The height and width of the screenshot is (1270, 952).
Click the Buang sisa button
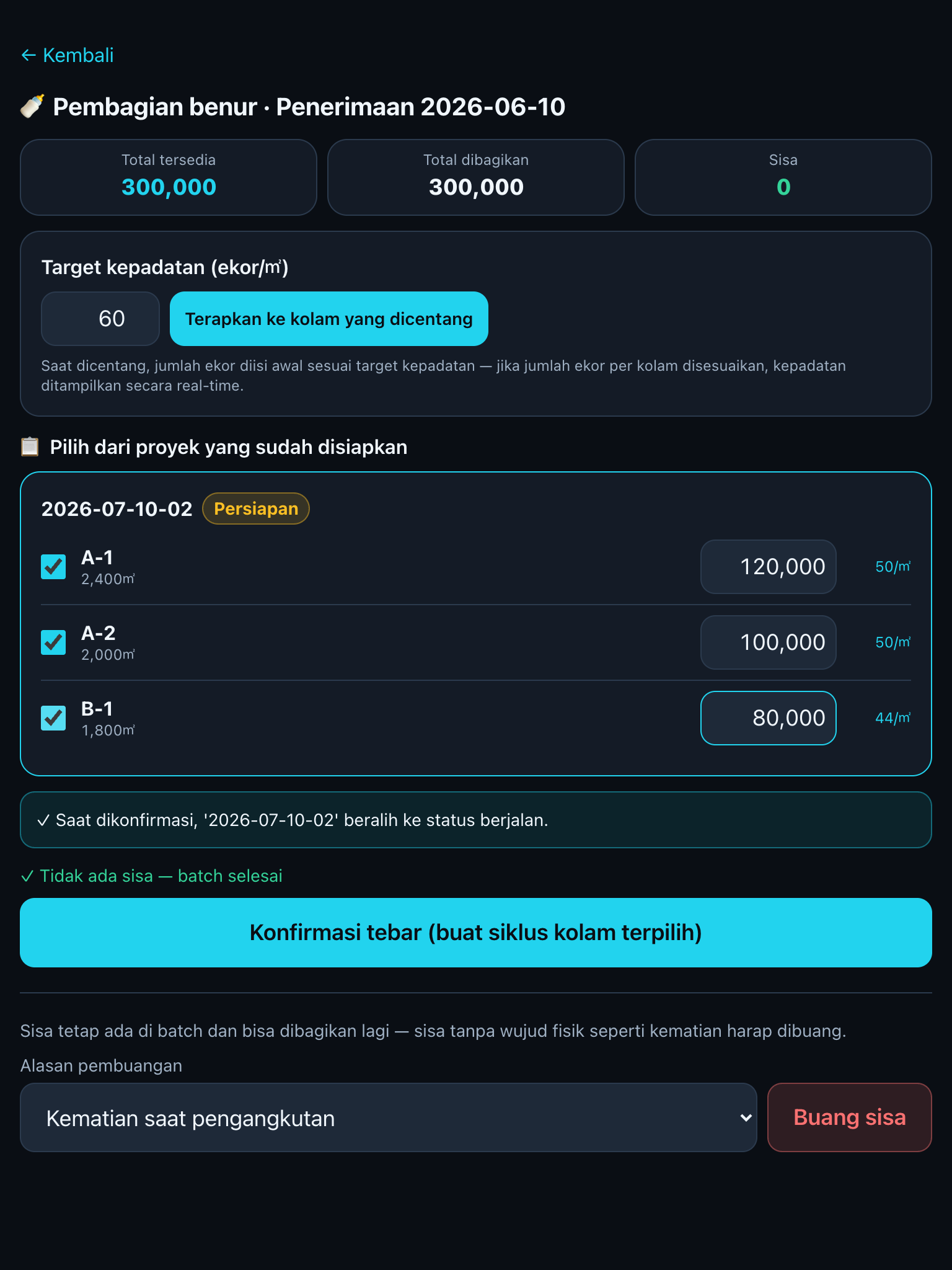tap(850, 1117)
